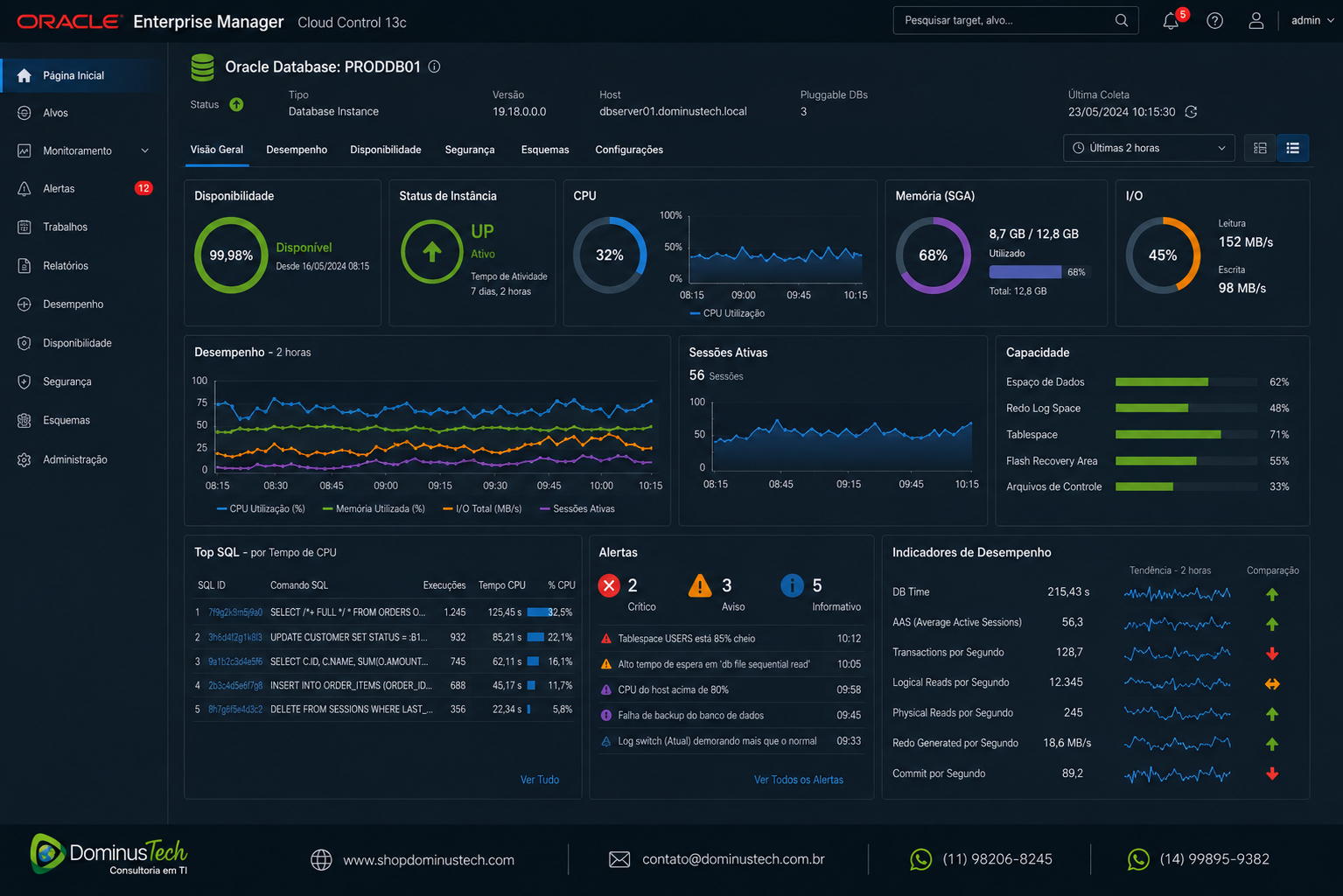Click the Segurança shield icon
Viewport: 1343px width, 896px height.
[24, 382]
